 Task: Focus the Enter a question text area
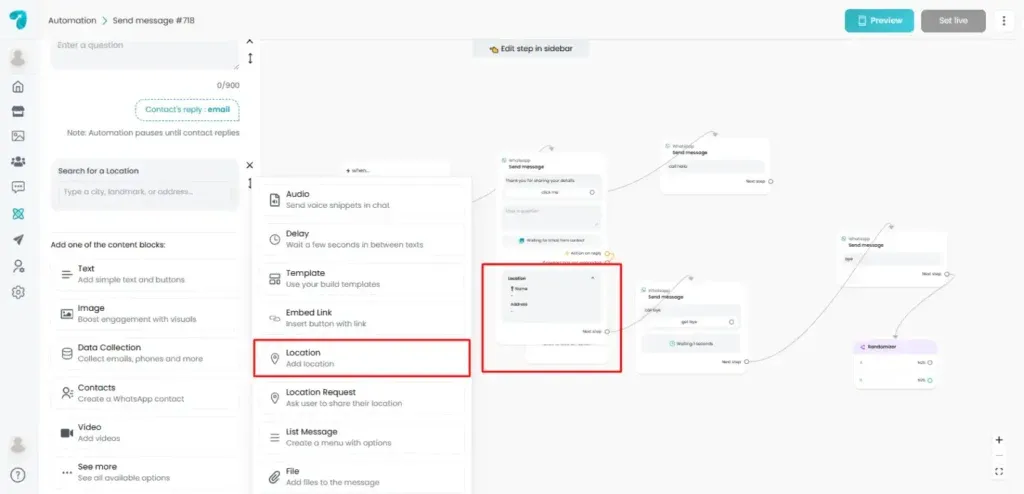(x=145, y=54)
